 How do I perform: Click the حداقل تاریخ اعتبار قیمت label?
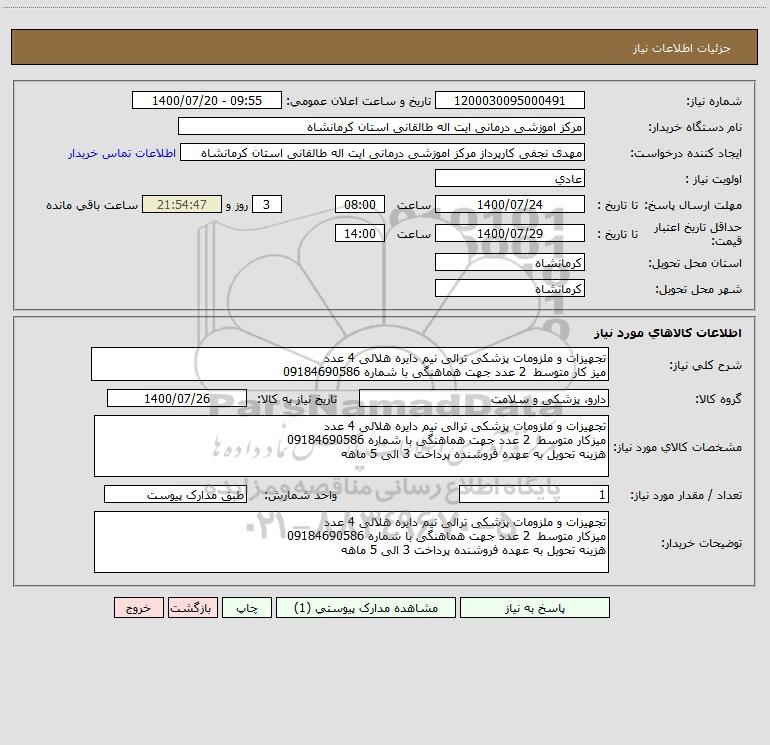click(698, 234)
